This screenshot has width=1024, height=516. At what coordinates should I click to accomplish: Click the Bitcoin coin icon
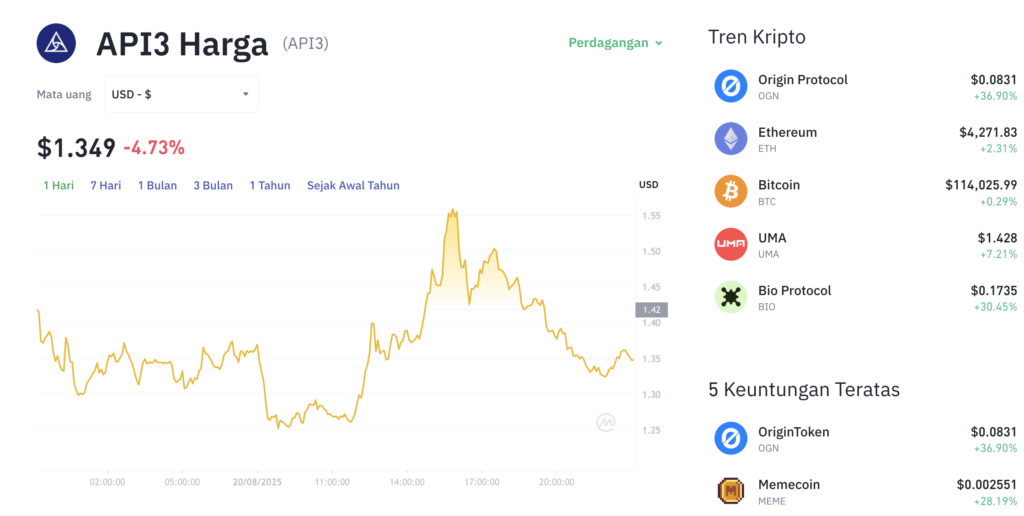click(x=730, y=192)
